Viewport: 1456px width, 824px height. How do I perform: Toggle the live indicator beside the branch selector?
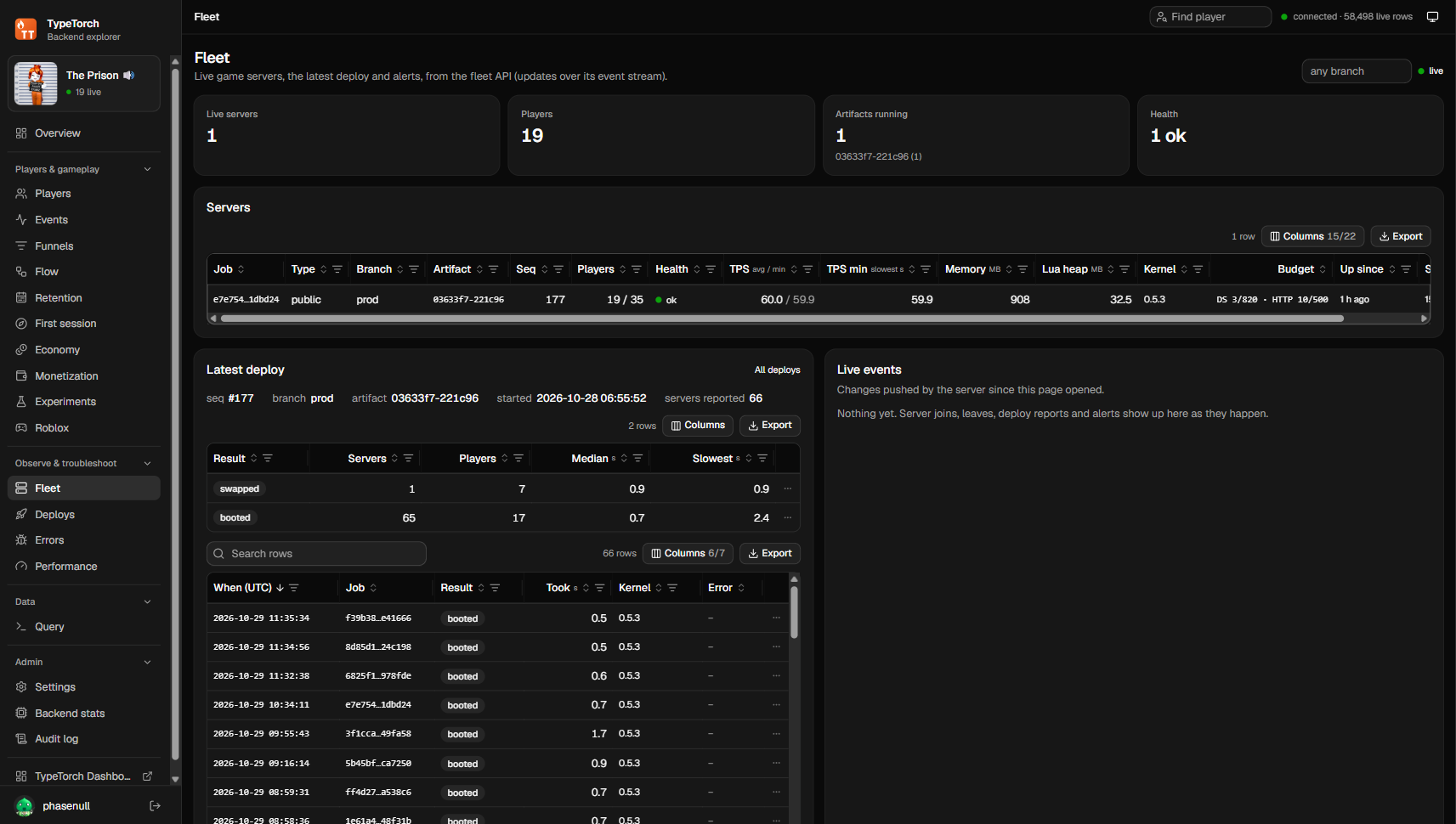(x=1431, y=71)
